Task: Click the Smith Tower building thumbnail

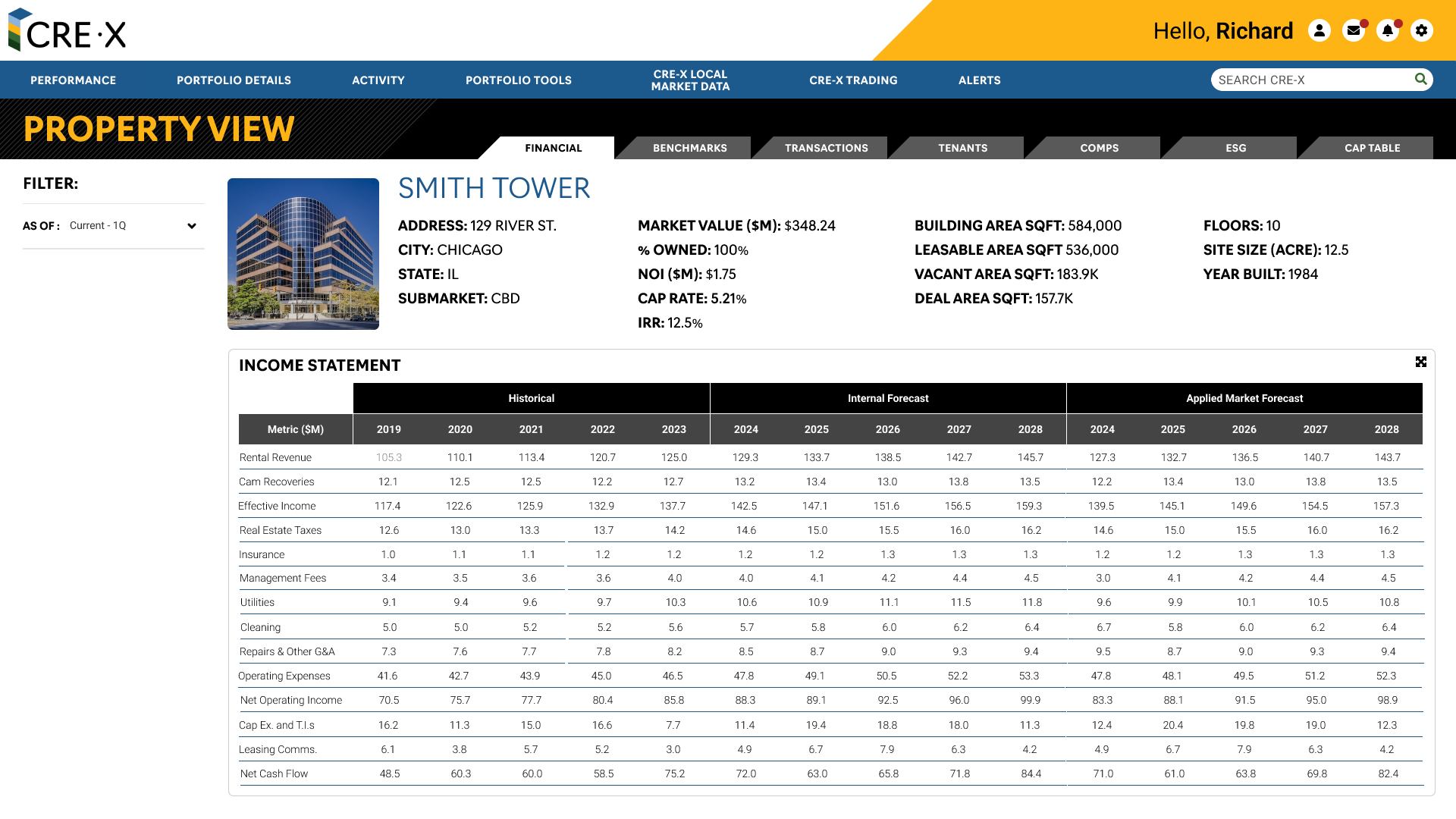Action: point(303,254)
